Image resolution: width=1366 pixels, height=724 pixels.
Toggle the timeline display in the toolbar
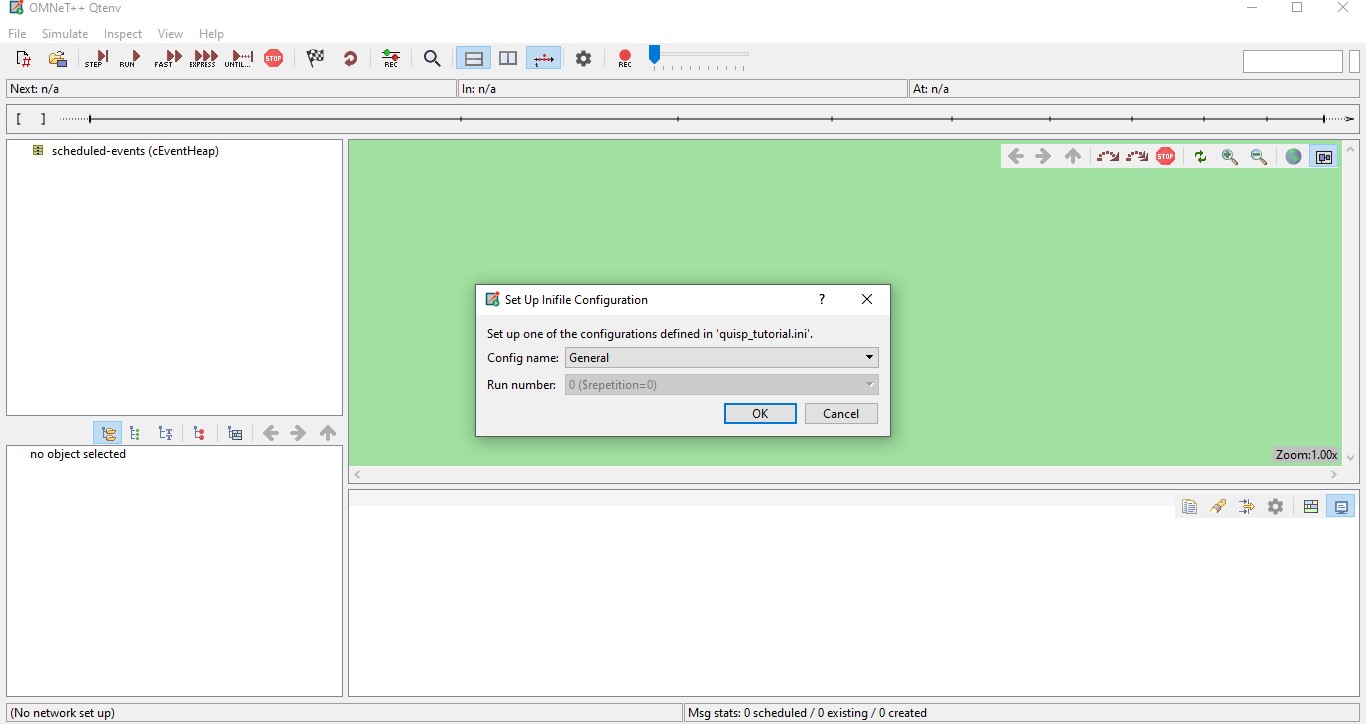544,58
